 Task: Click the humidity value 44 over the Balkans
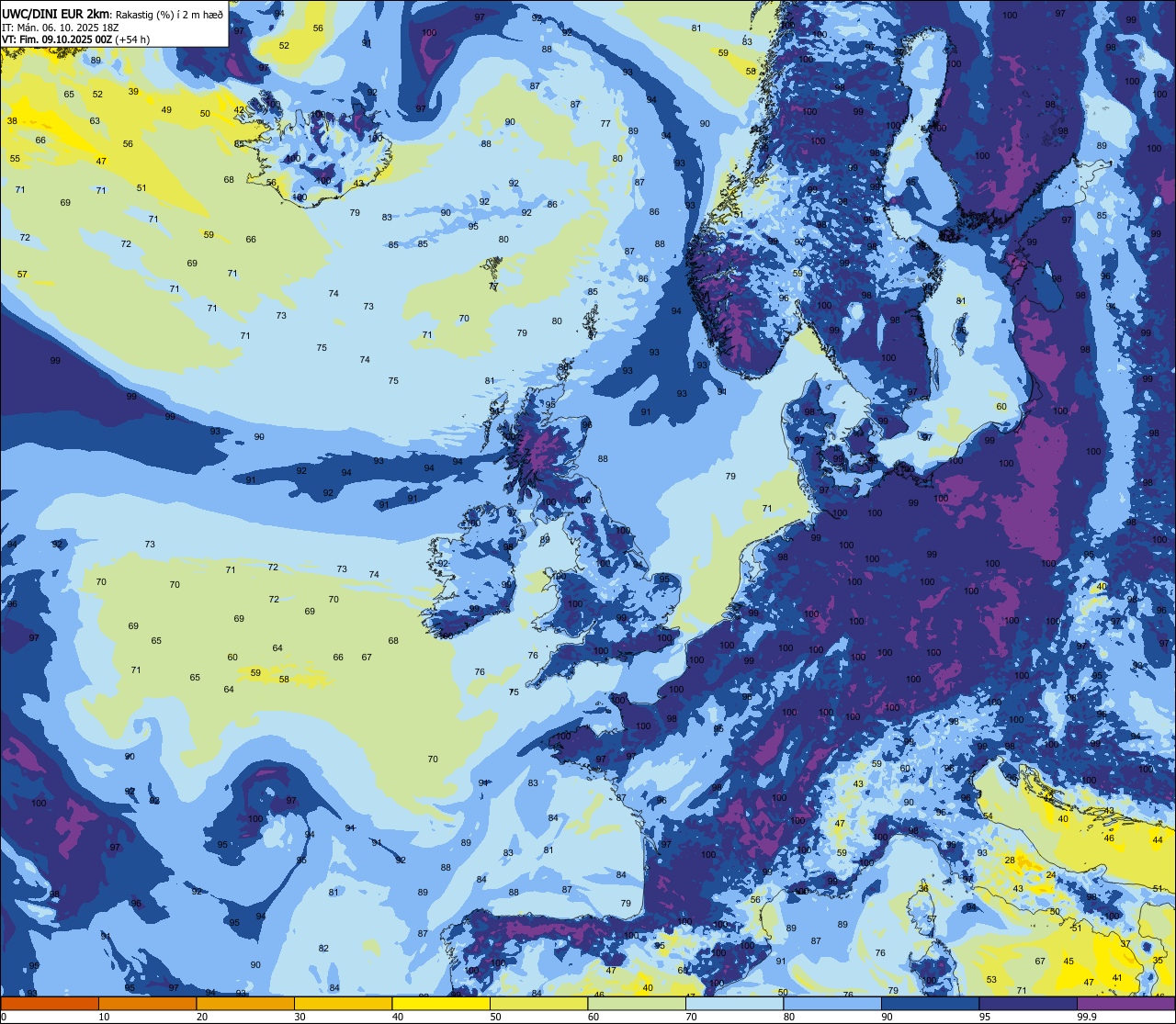1158,839
